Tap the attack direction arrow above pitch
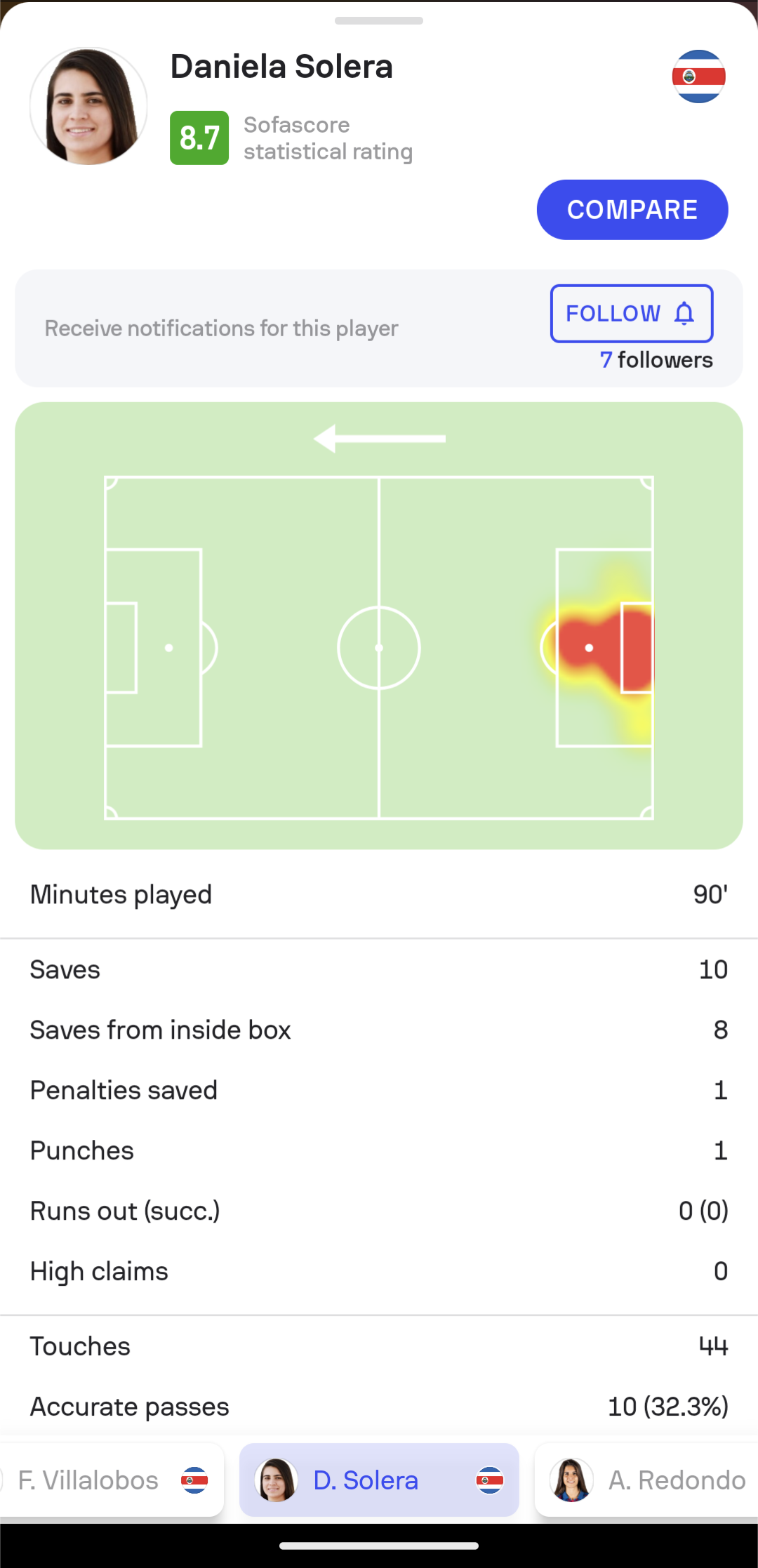The image size is (758, 1568). coord(379,439)
